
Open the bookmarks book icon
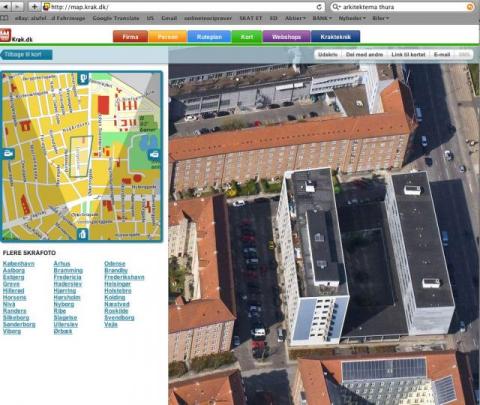coord(4,18)
